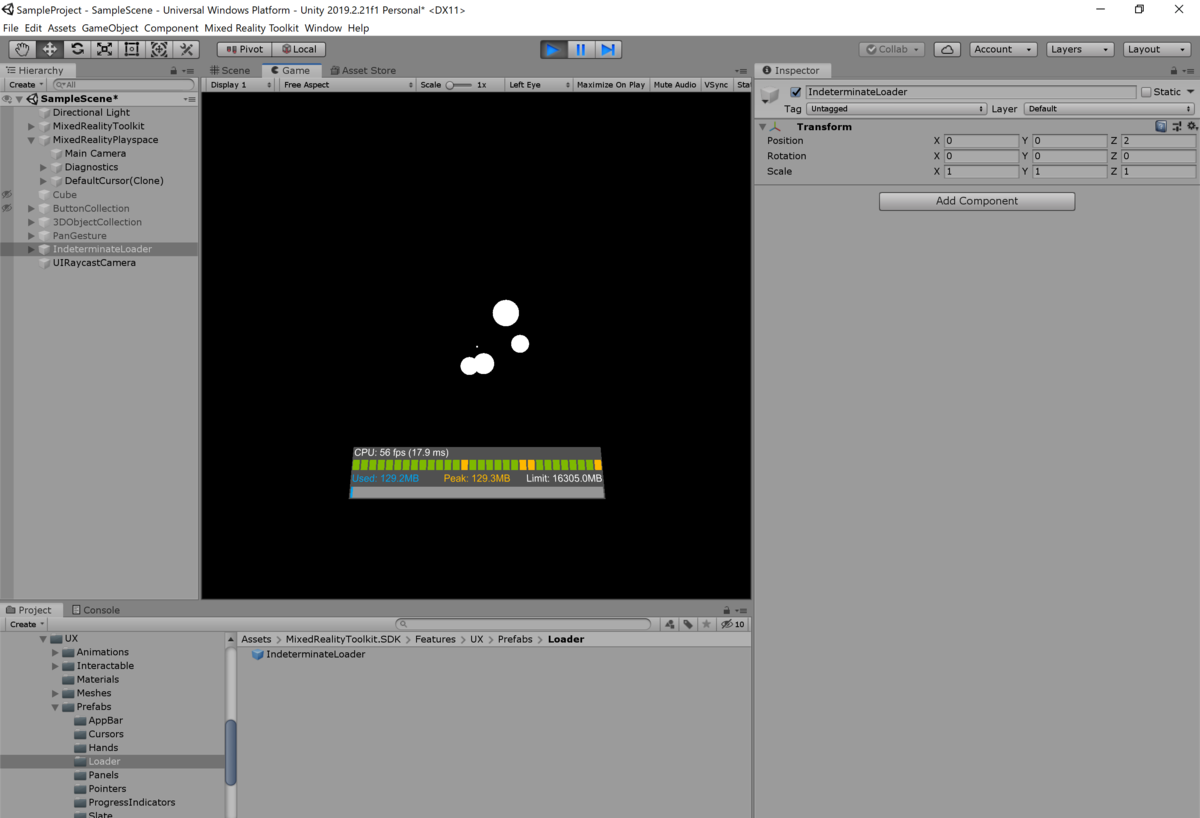Toggle Maximize On Play
This screenshot has width=1200, height=818.
pyautogui.click(x=610, y=85)
